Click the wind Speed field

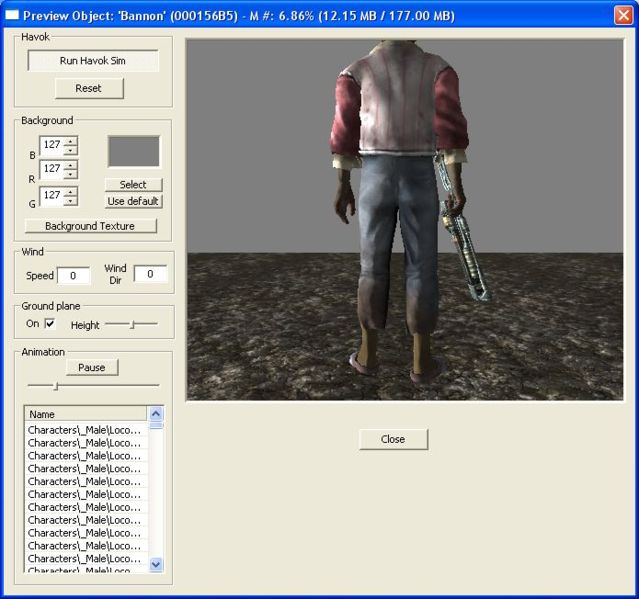(x=73, y=276)
